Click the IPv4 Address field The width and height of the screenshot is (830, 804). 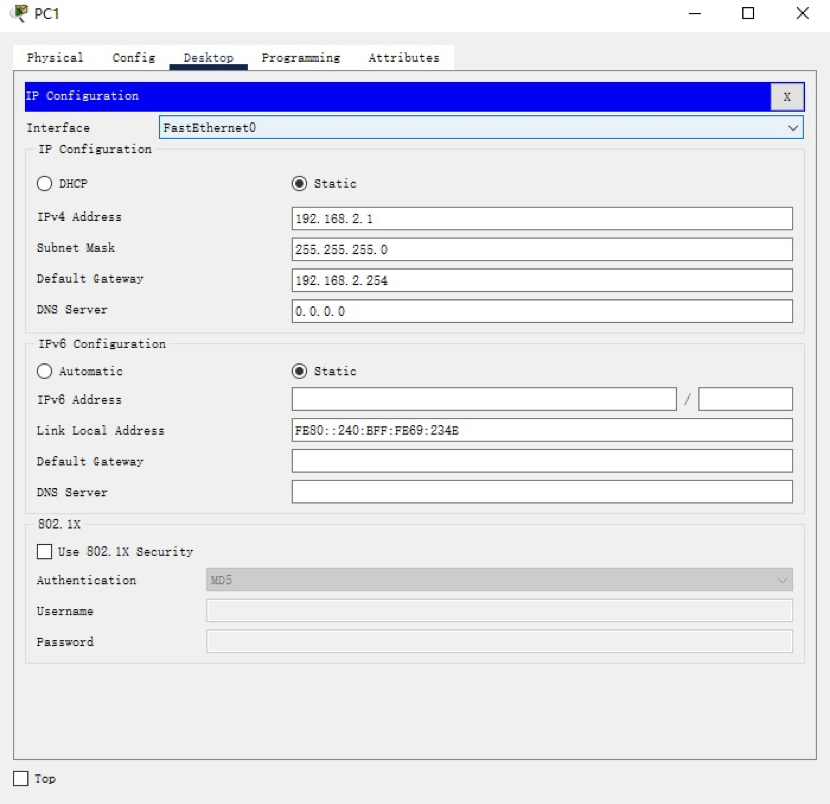coord(541,219)
